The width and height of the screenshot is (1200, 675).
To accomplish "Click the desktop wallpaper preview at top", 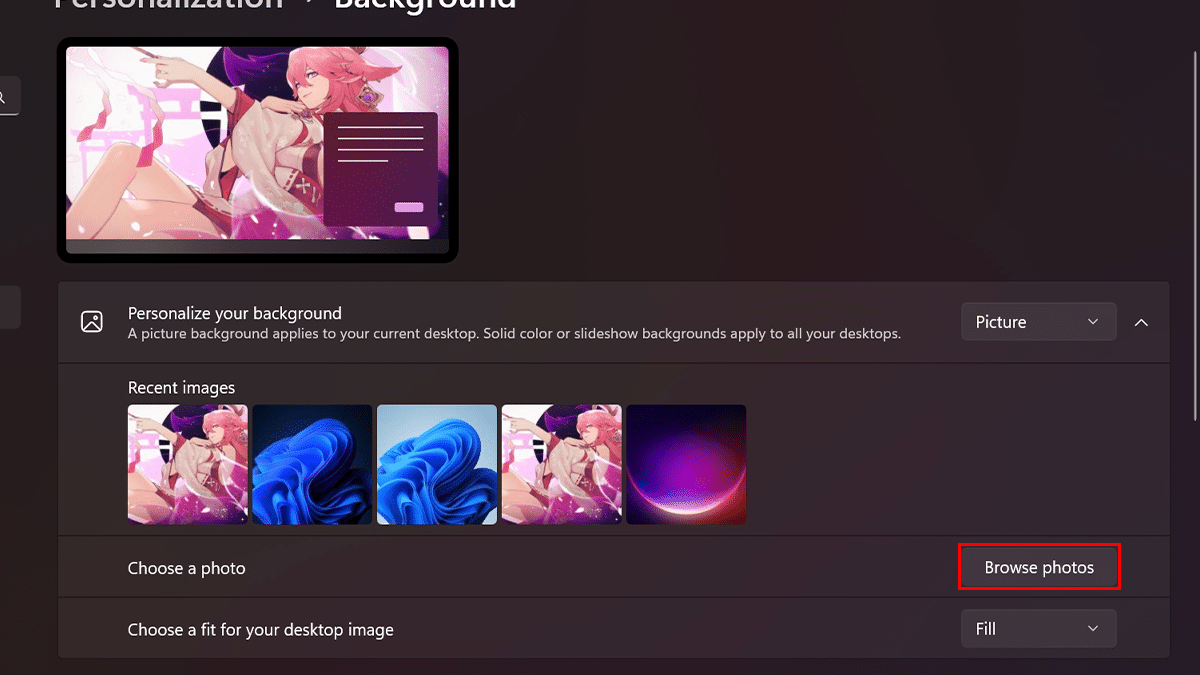I will tap(258, 150).
